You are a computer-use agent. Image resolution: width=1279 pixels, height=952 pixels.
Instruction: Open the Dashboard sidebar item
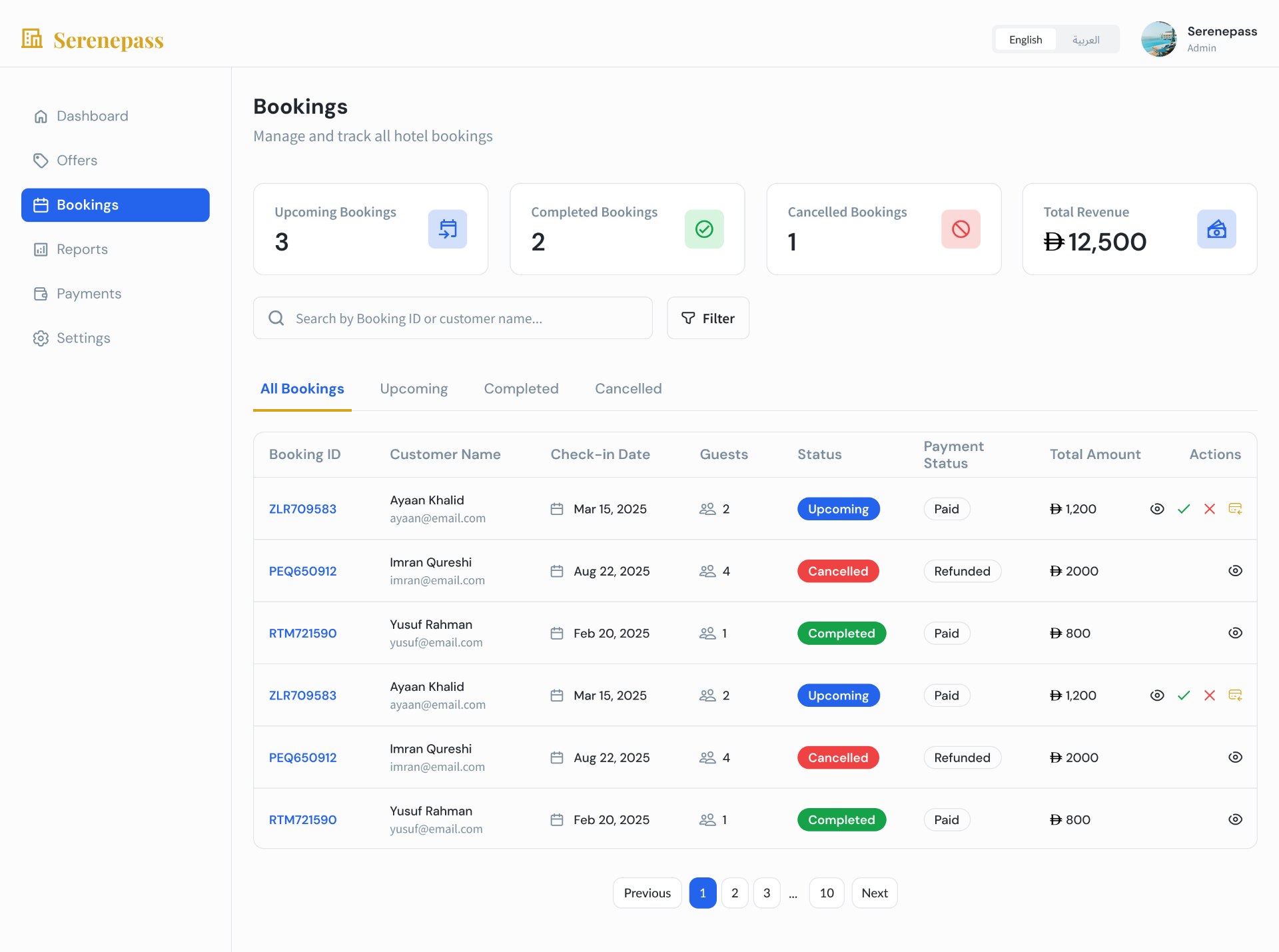coord(115,116)
